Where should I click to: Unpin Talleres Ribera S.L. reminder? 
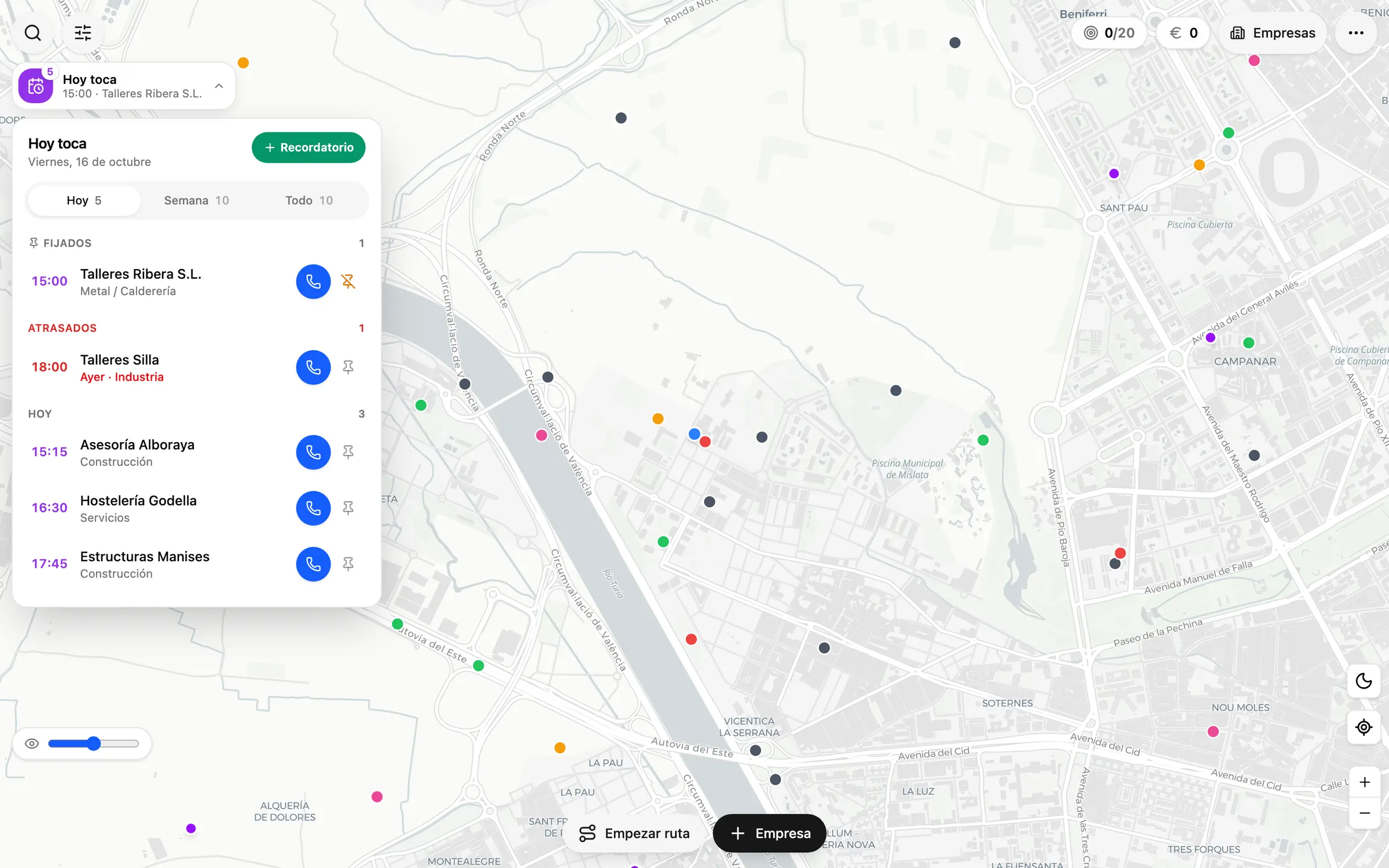tap(348, 282)
